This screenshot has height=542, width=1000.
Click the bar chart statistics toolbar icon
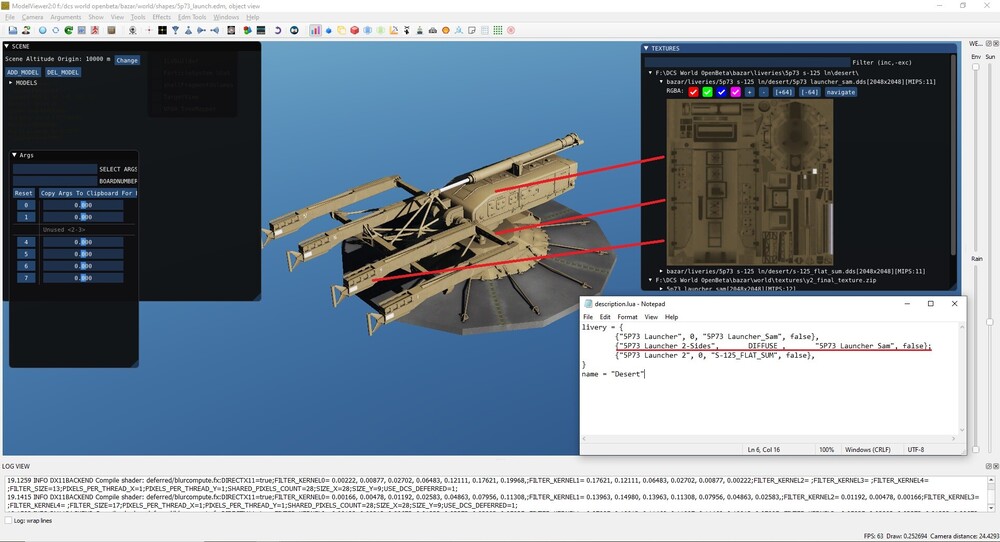[315, 30]
